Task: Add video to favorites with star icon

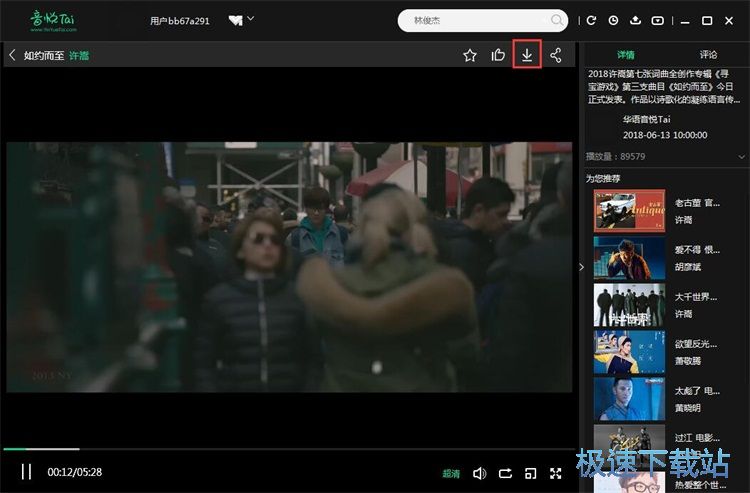Action: coord(470,55)
